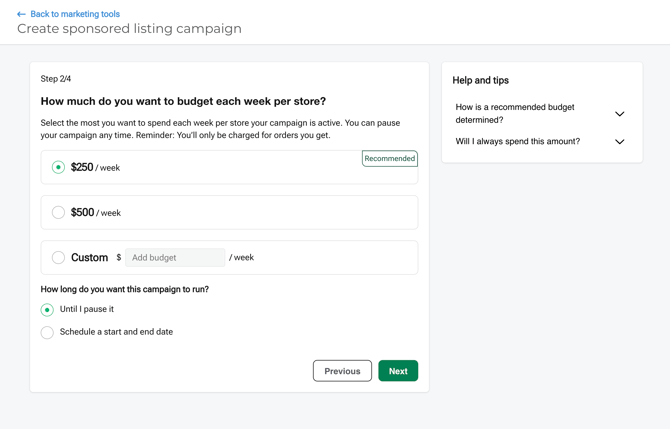Image resolution: width=670 pixels, height=429 pixels.
Task: Choose the Custom budget radio button
Action: tap(58, 258)
